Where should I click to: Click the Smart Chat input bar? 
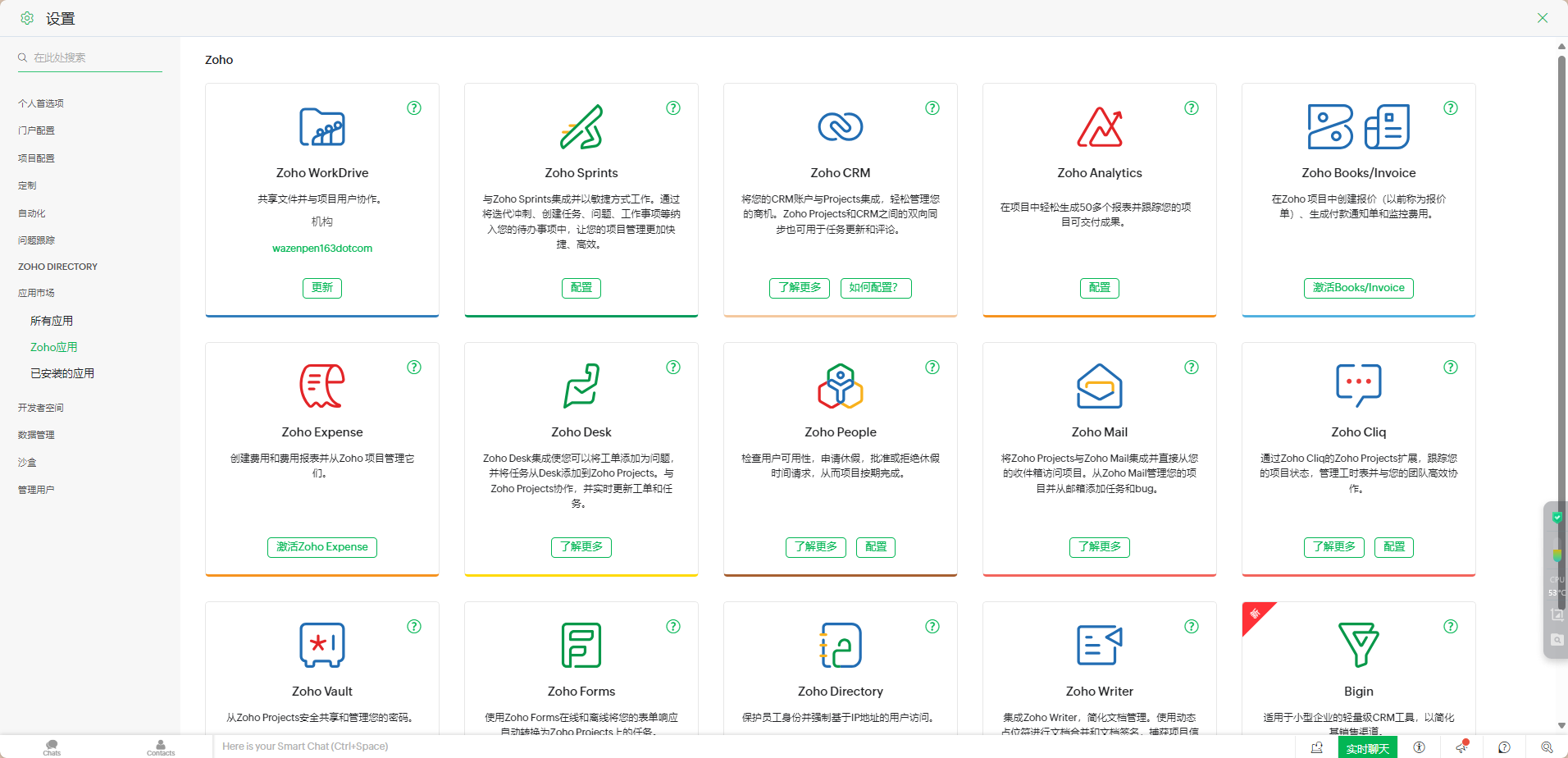754,747
